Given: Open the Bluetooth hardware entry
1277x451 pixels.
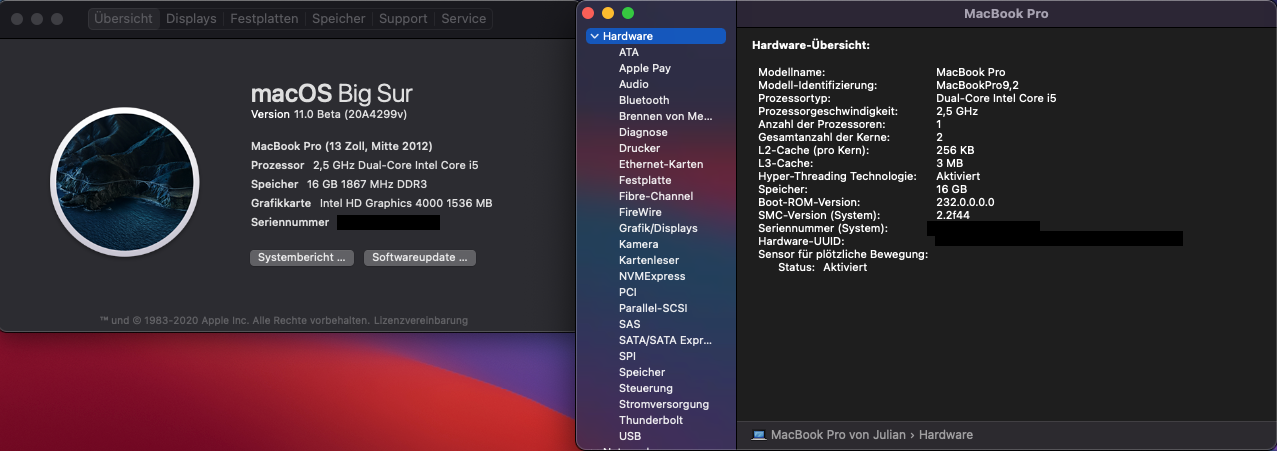Looking at the screenshot, I should pos(644,100).
